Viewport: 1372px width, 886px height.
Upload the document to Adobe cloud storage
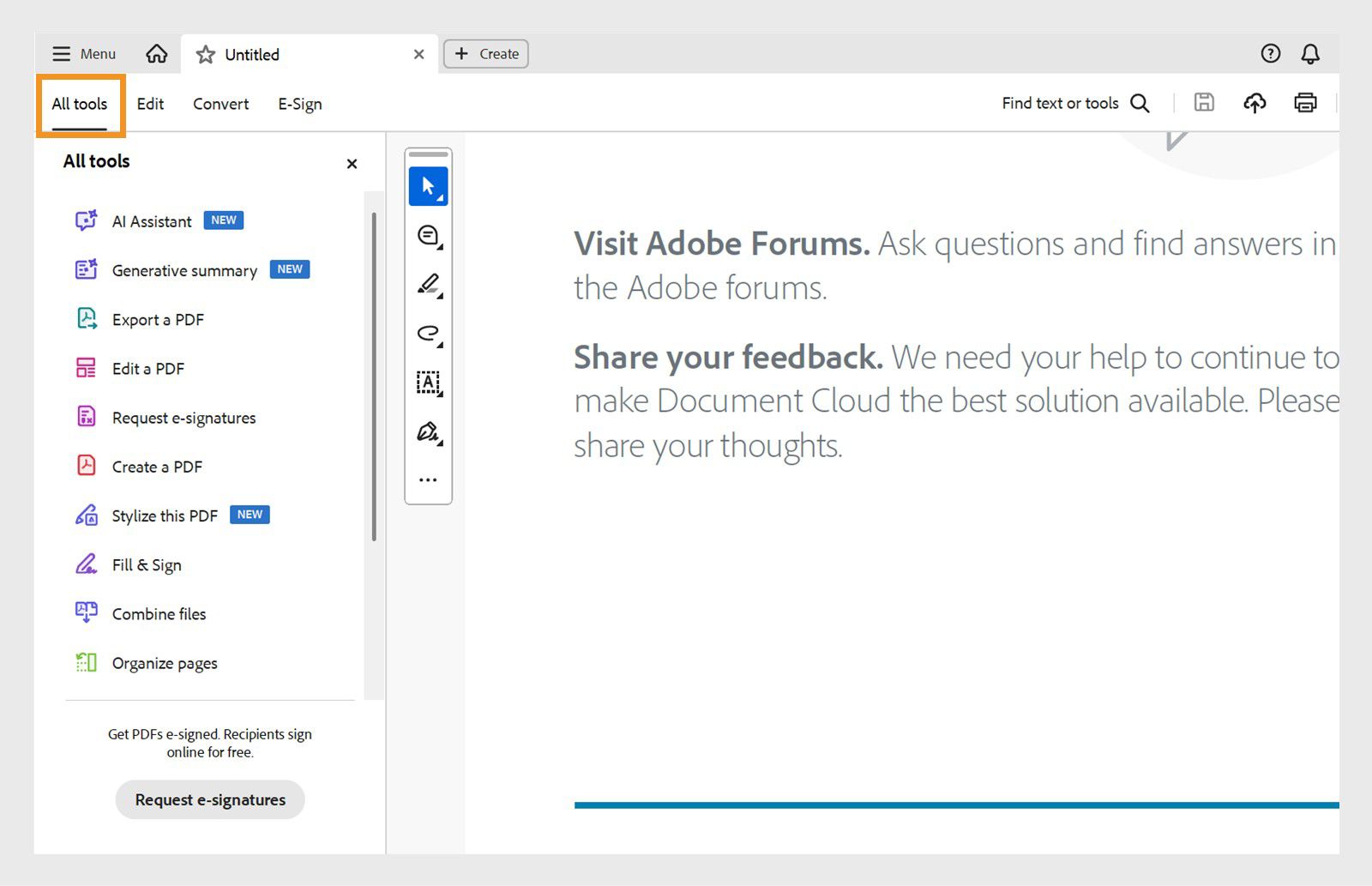coord(1255,103)
